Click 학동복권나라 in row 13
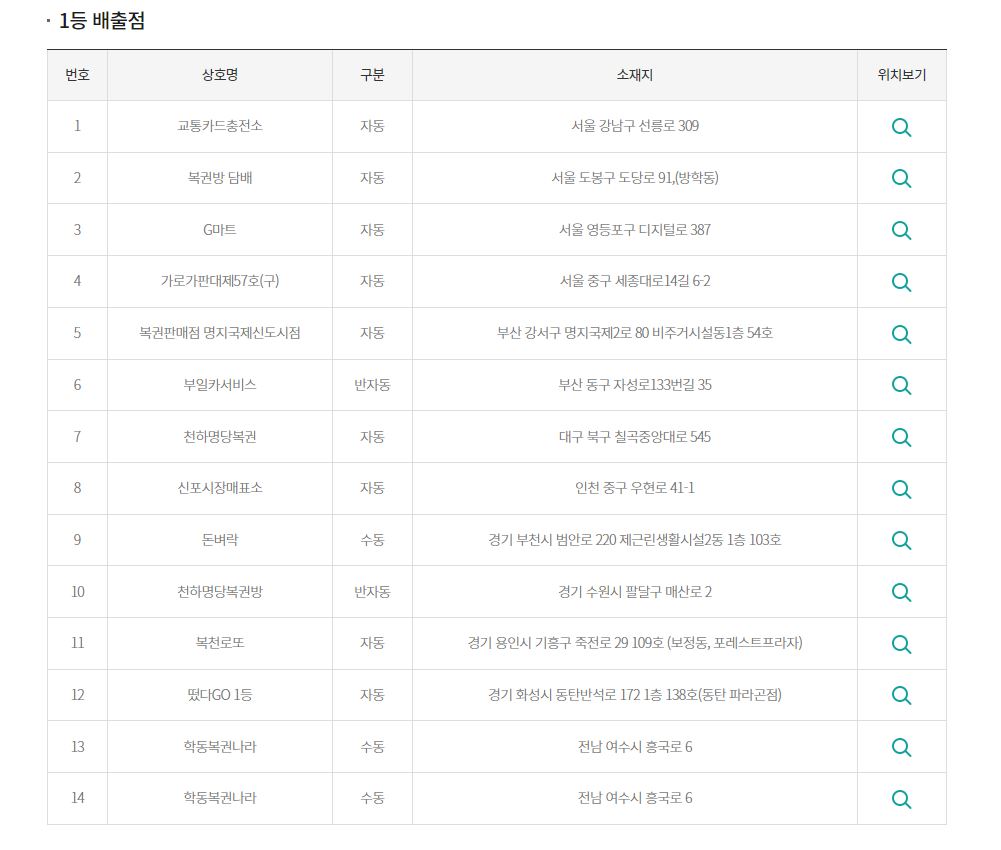This screenshot has height=850, width=1001. coord(220,747)
